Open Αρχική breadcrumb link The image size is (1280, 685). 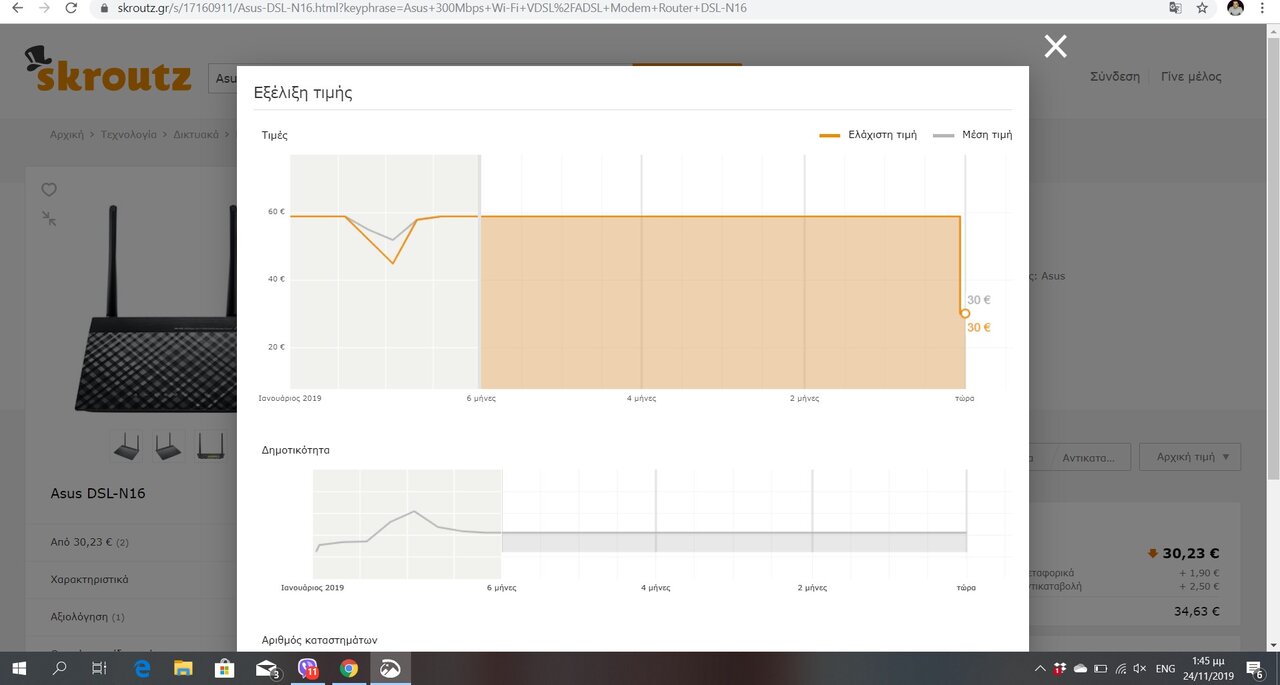pos(67,134)
